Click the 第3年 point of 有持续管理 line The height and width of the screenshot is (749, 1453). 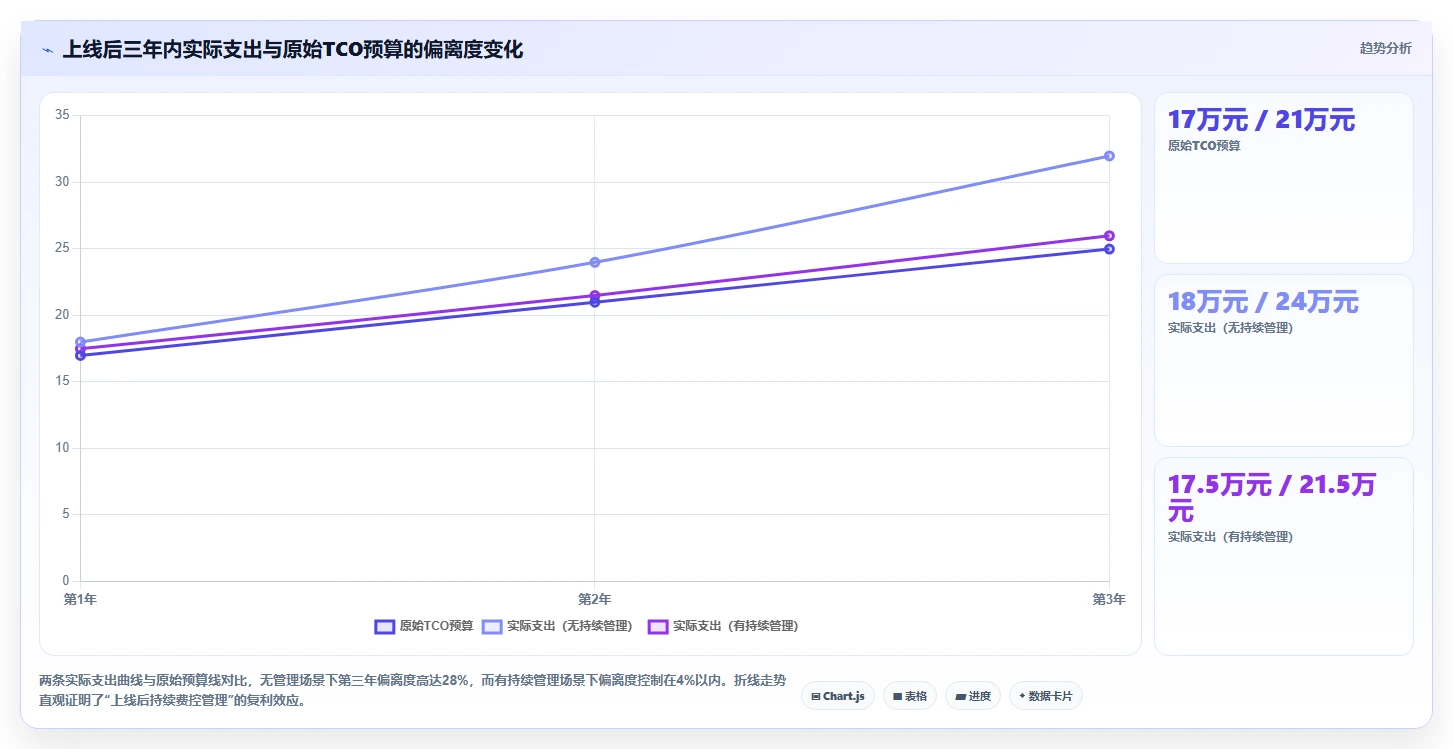click(x=1109, y=236)
